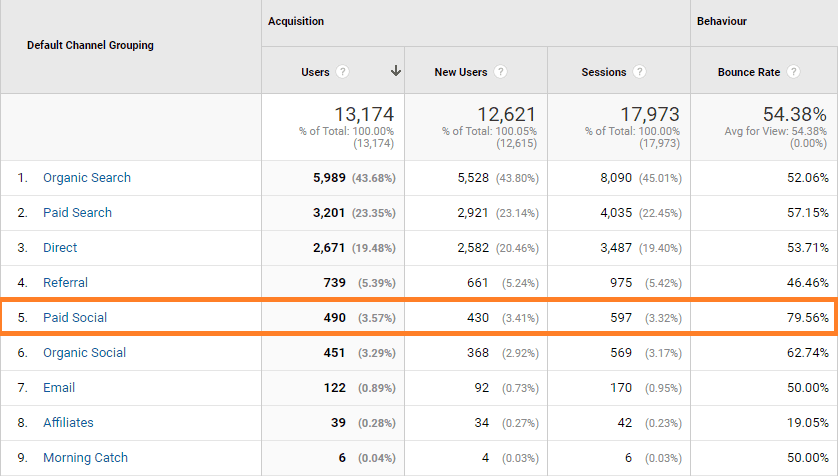Select Email users value 122

point(335,388)
